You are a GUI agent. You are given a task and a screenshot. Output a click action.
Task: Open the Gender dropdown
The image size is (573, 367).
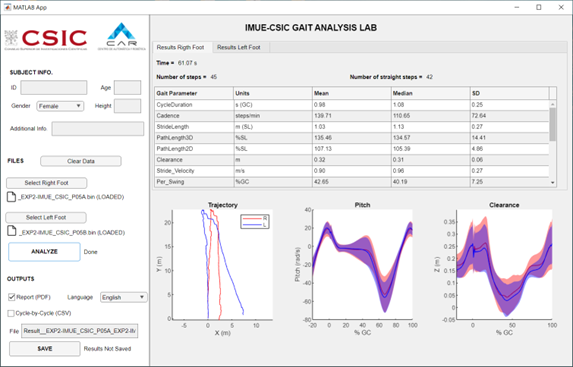[60, 106]
